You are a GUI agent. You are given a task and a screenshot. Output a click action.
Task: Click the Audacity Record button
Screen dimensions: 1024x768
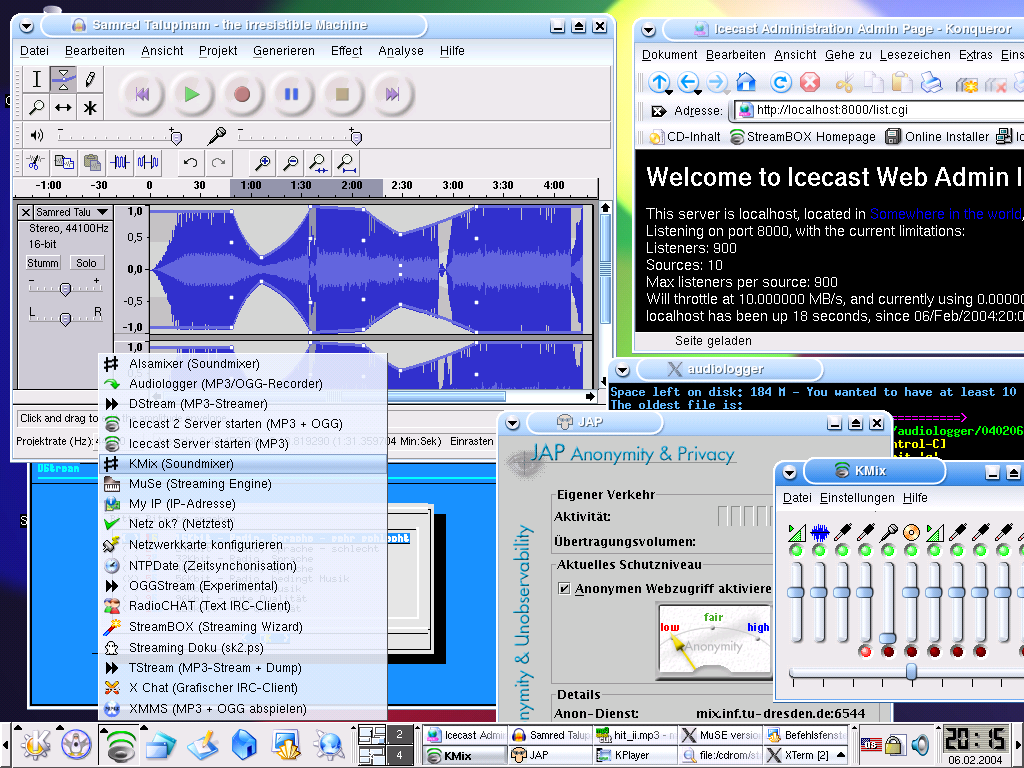(x=242, y=94)
